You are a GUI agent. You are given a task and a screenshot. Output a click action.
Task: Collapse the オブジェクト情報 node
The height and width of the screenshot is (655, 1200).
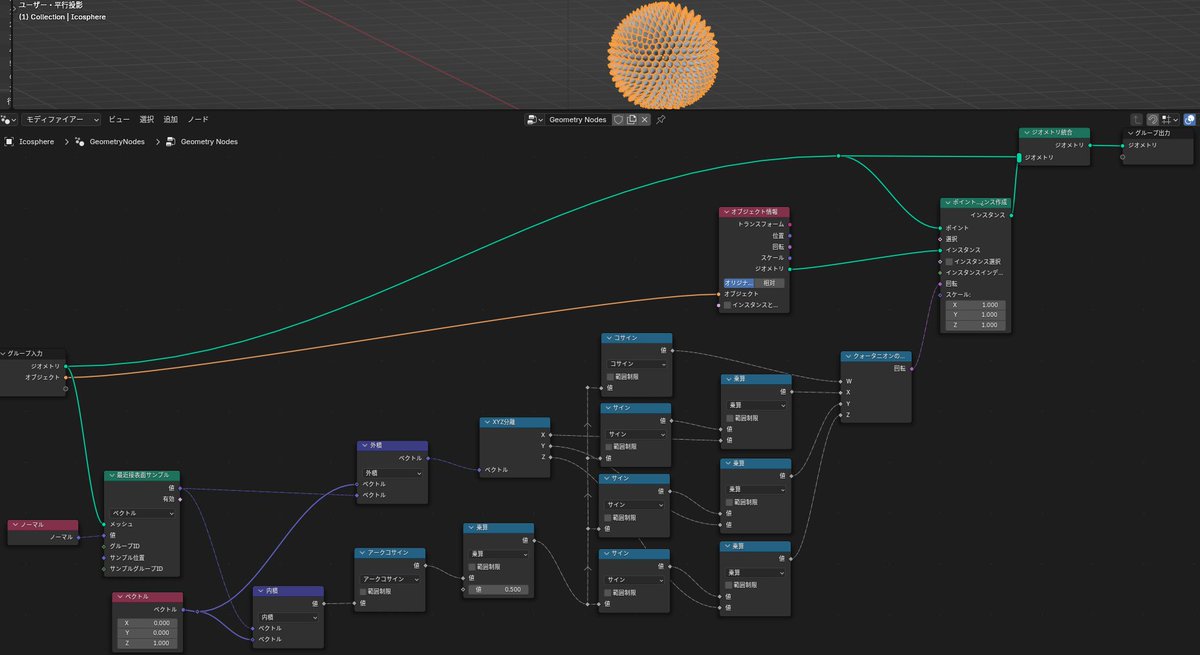tap(726, 212)
